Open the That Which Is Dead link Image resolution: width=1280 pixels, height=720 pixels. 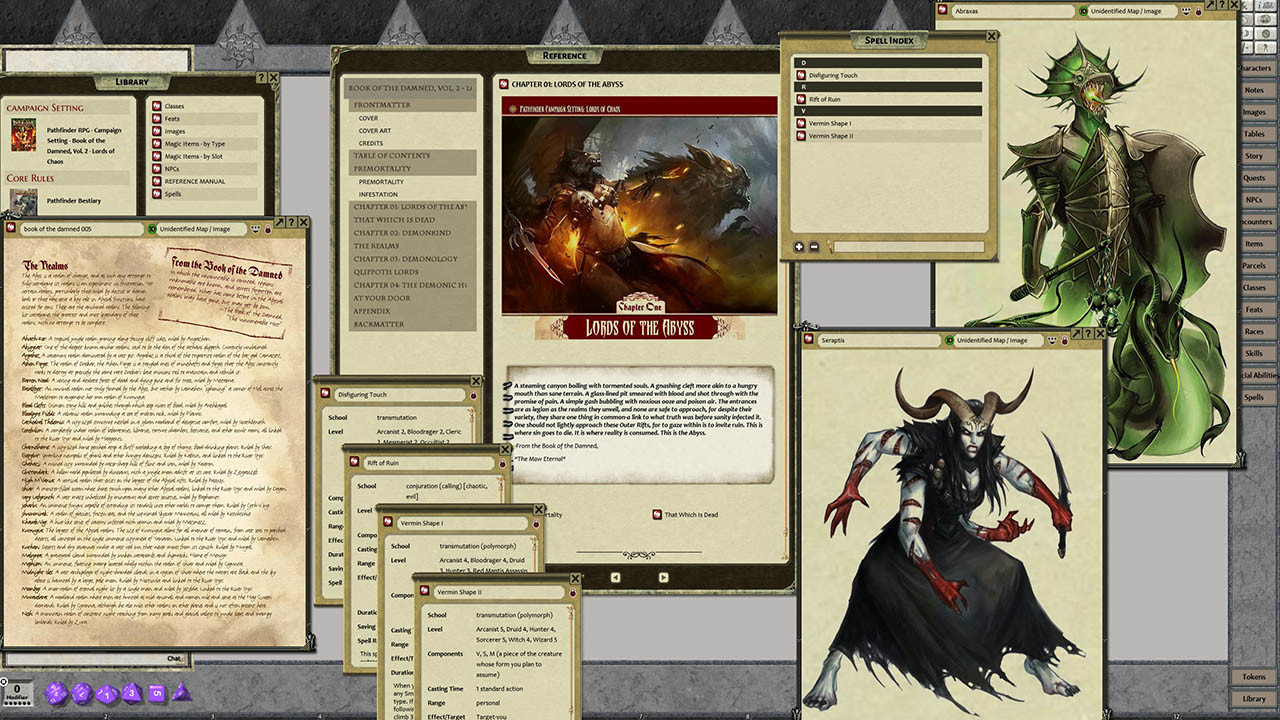pyautogui.click(x=656, y=515)
